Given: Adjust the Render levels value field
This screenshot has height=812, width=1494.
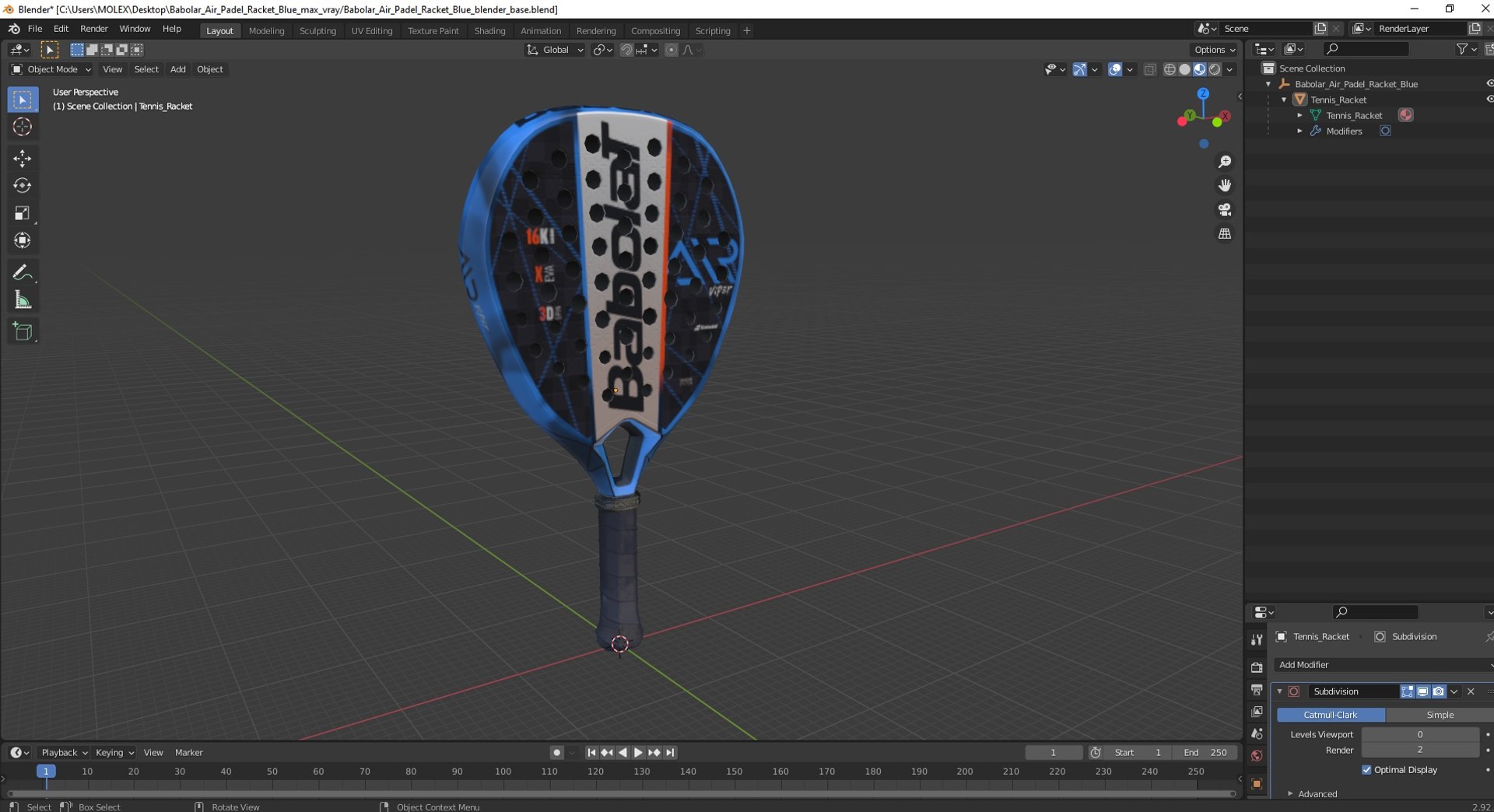Looking at the screenshot, I should (1420, 750).
